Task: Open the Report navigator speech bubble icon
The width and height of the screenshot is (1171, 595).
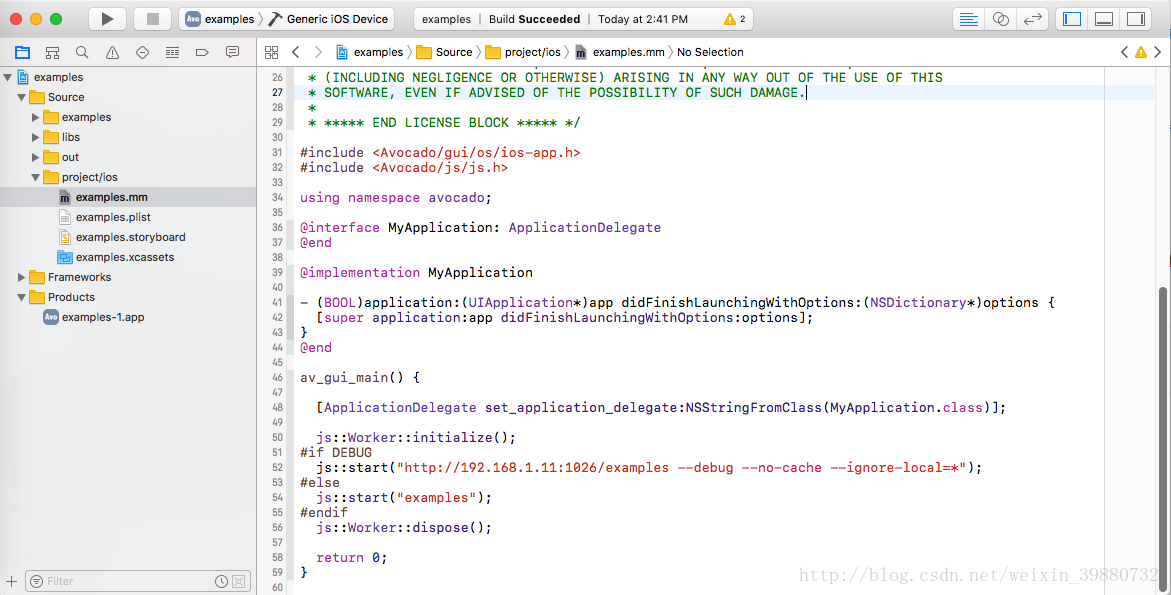Action: click(231, 51)
